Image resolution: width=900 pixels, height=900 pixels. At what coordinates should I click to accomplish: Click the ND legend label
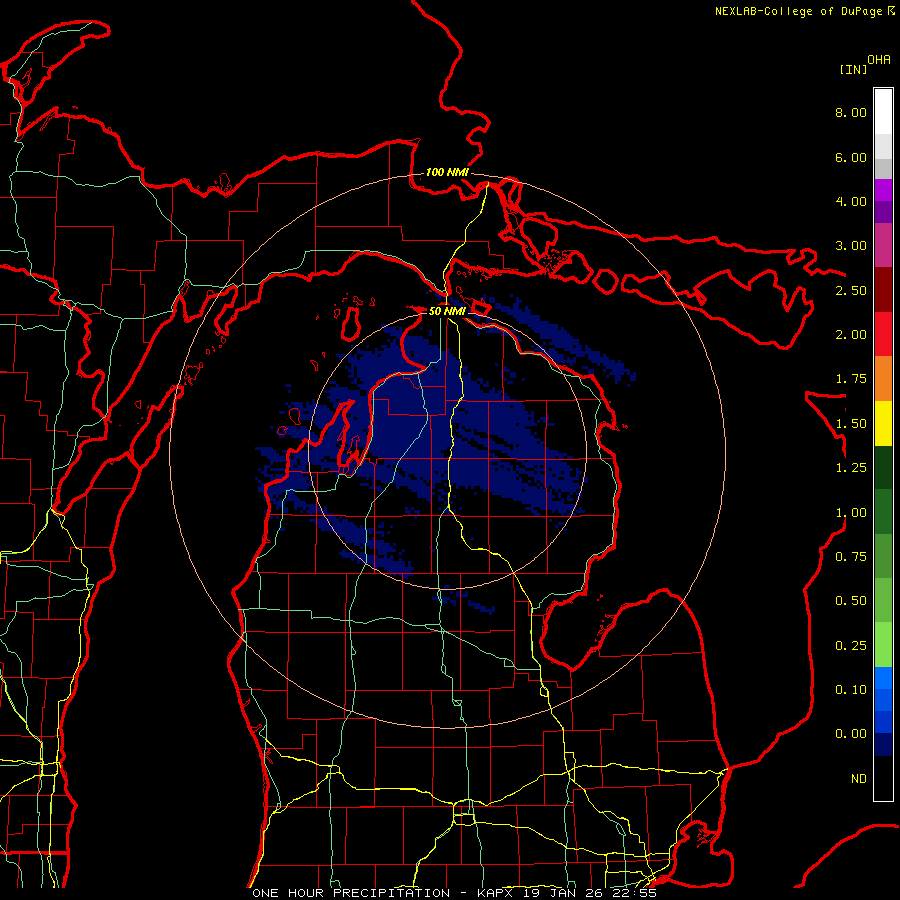pos(859,779)
